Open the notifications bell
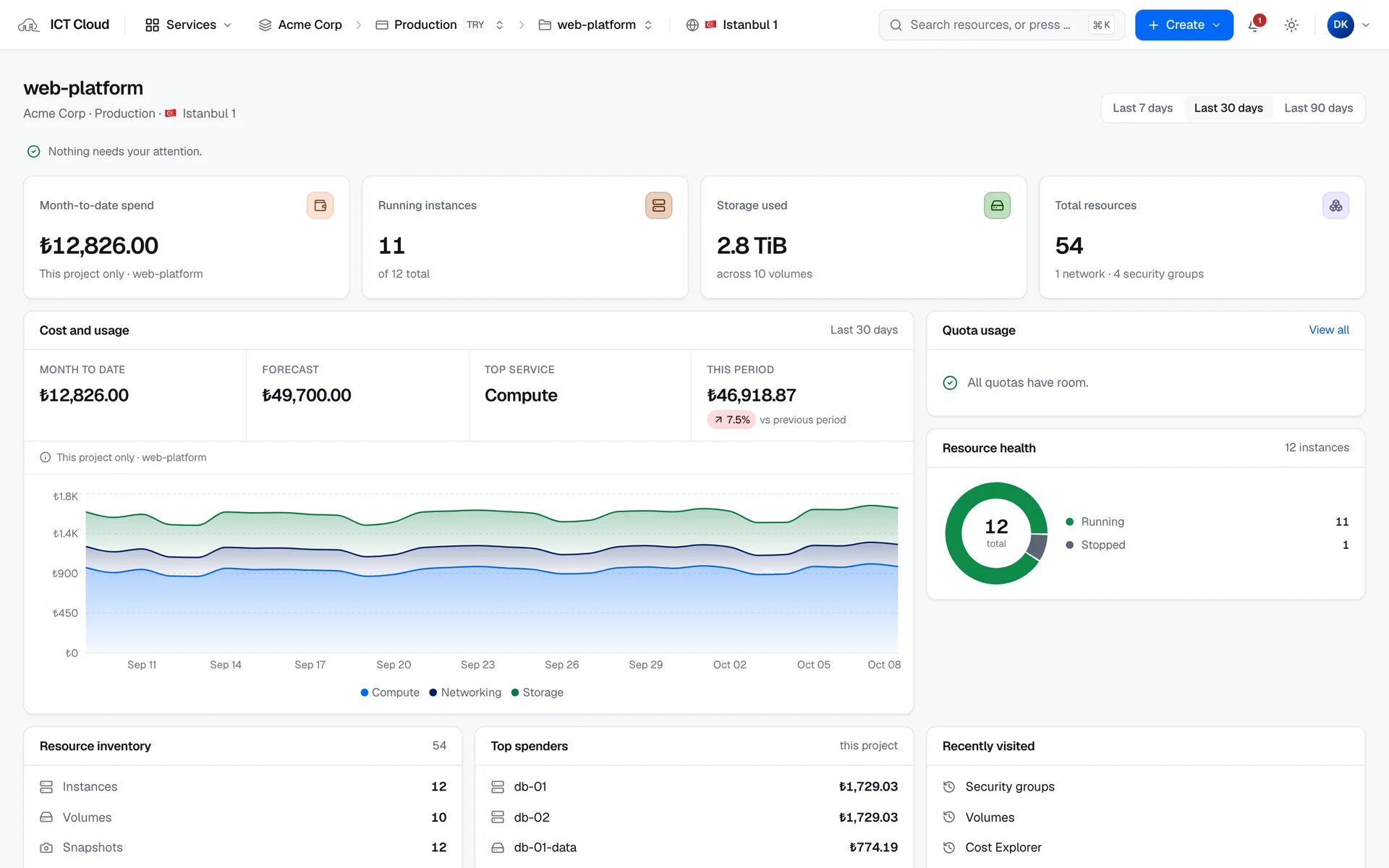The height and width of the screenshot is (868, 1389). coord(1254,25)
